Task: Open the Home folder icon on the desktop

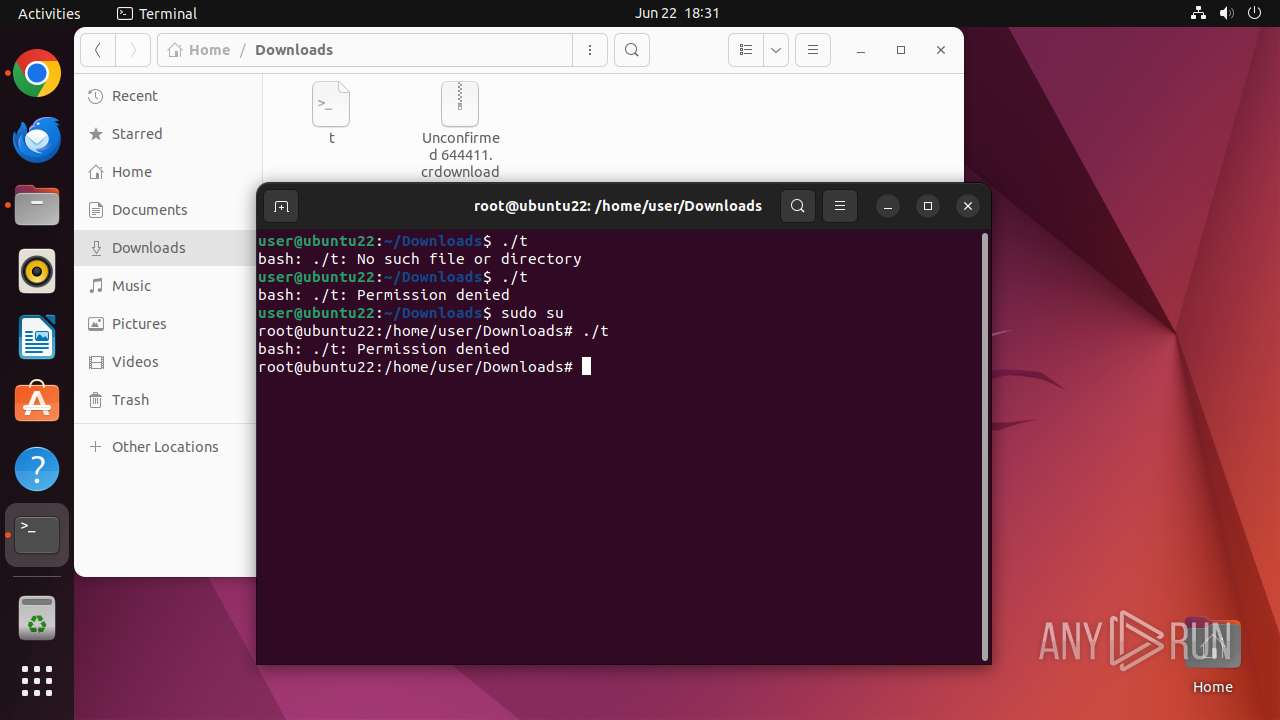Action: (1212, 655)
